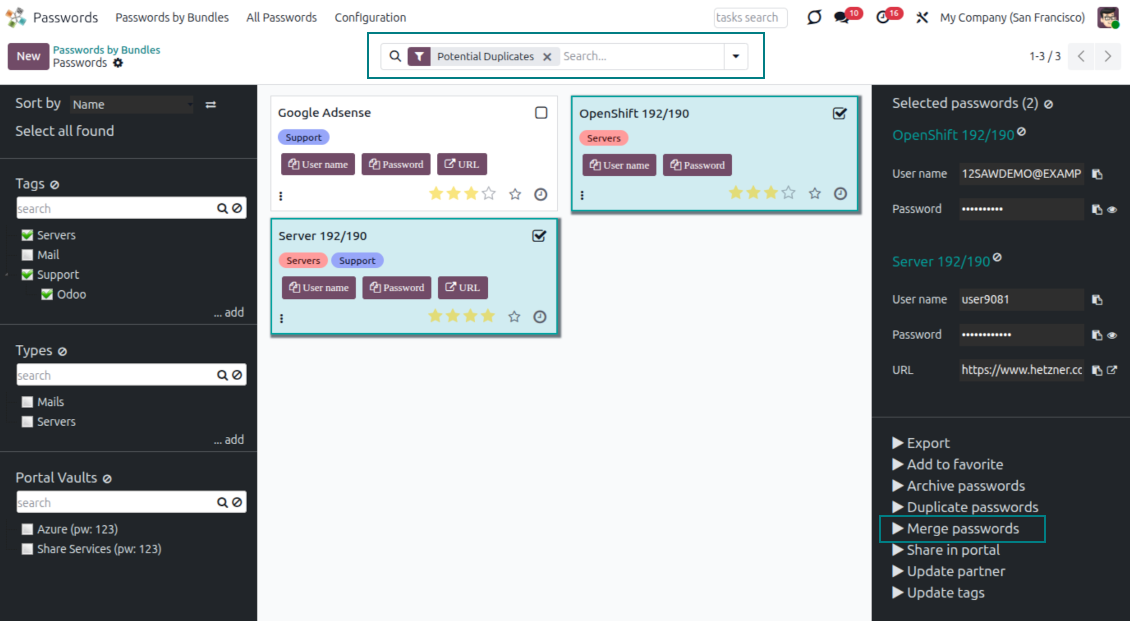
Task: Open the three-dot menu on Google Adsense card
Action: click(281, 196)
